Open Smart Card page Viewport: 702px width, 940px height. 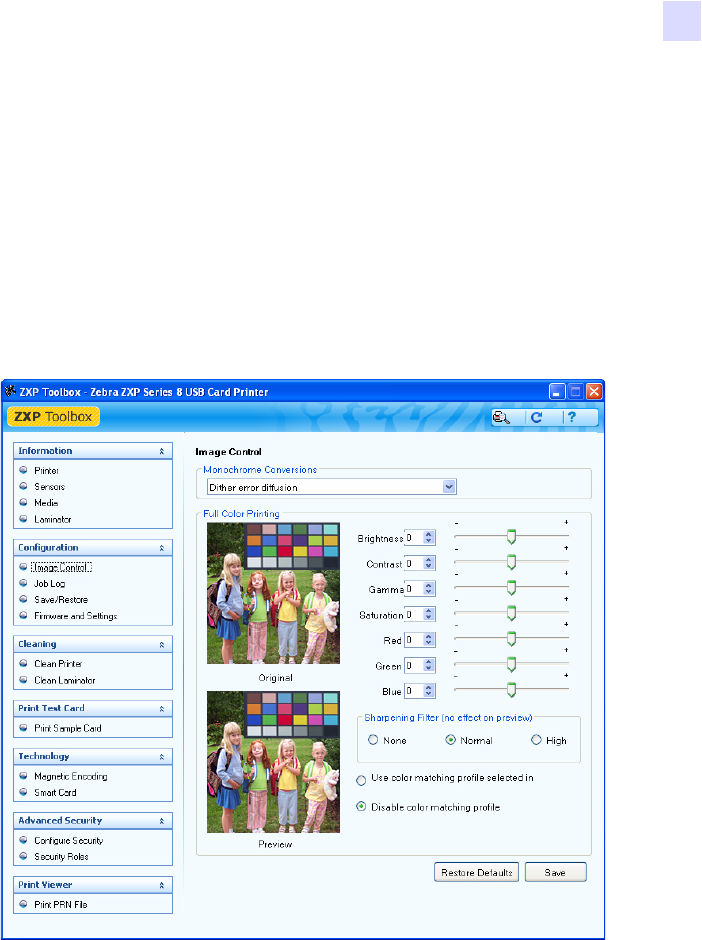55,793
